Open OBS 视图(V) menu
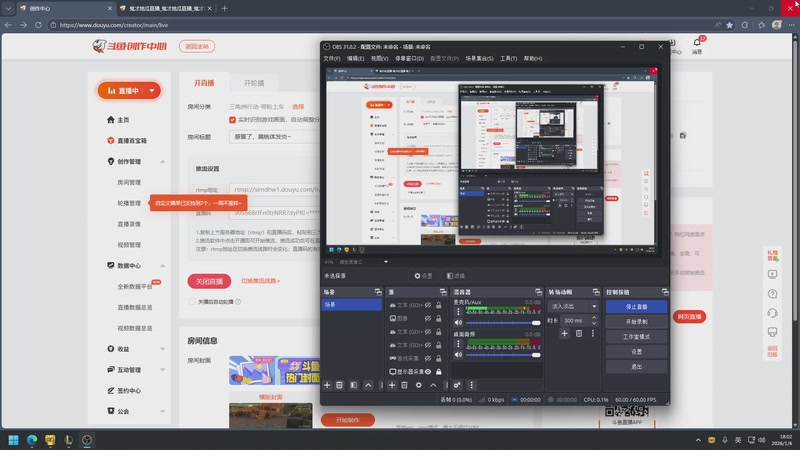 [x=379, y=59]
